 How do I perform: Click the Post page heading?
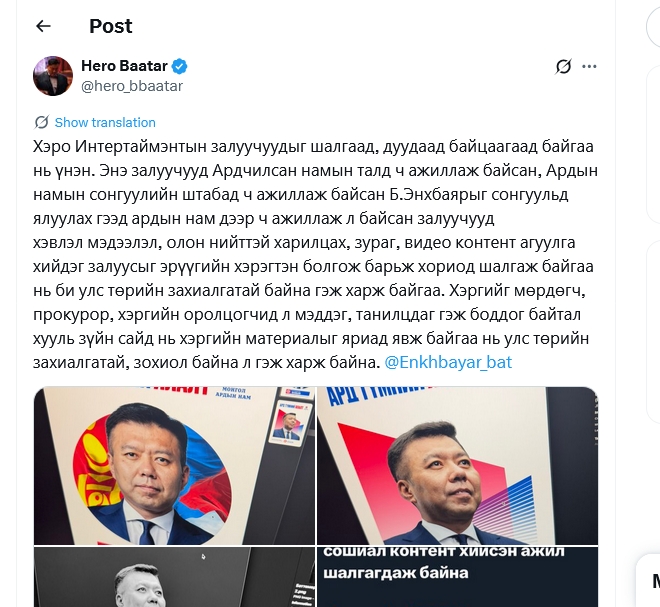[x=111, y=26]
